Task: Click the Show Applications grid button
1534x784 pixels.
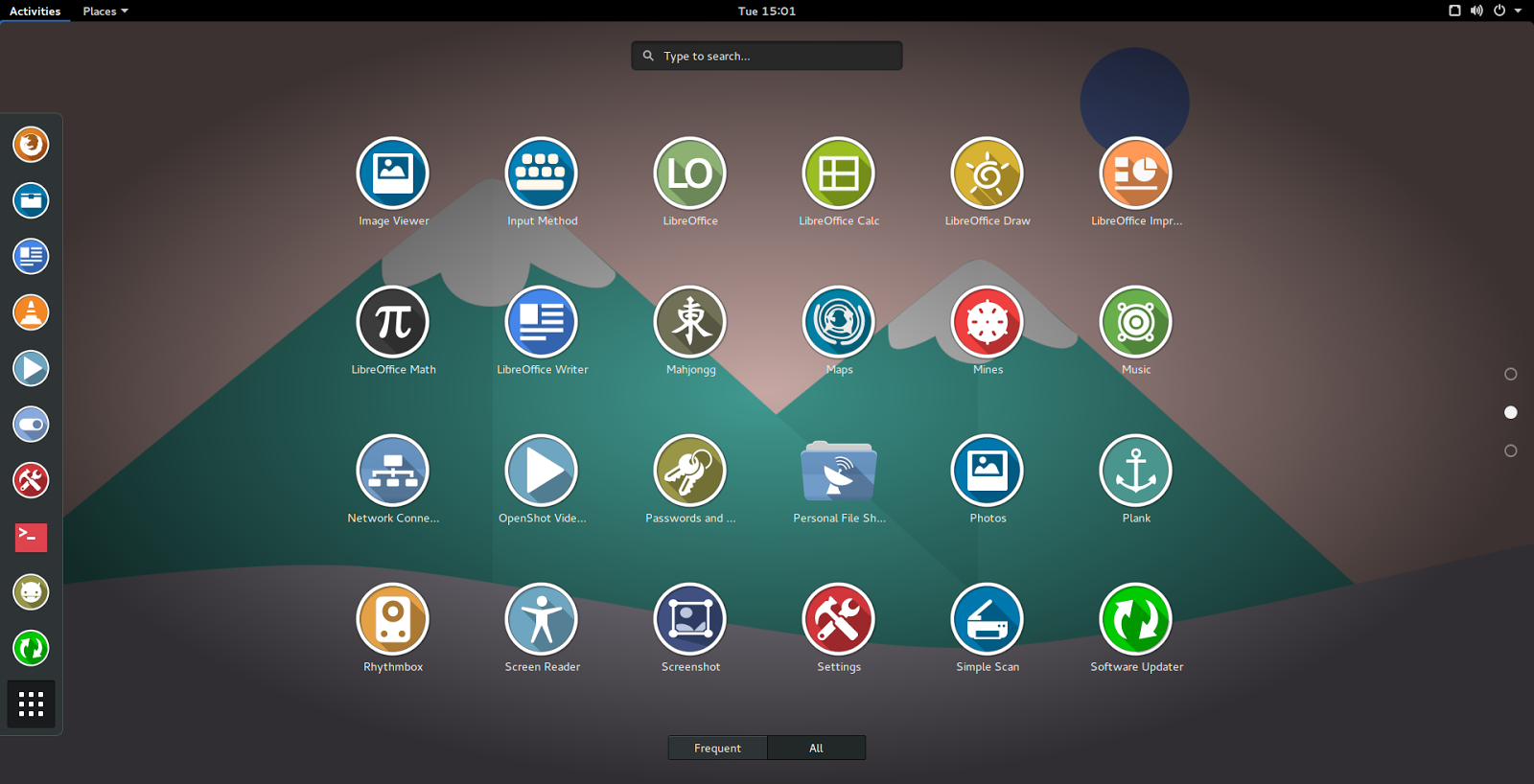Action: (31, 704)
